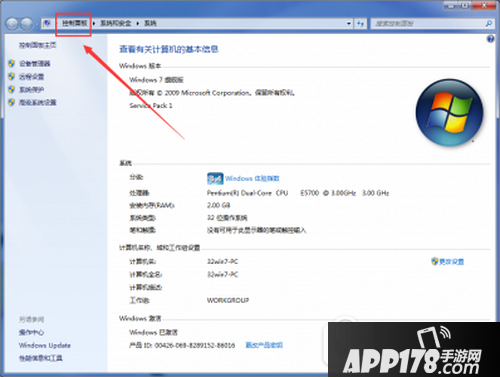
Task: Open 设备管理器 in the left pane
Action: pyautogui.click(x=35, y=63)
